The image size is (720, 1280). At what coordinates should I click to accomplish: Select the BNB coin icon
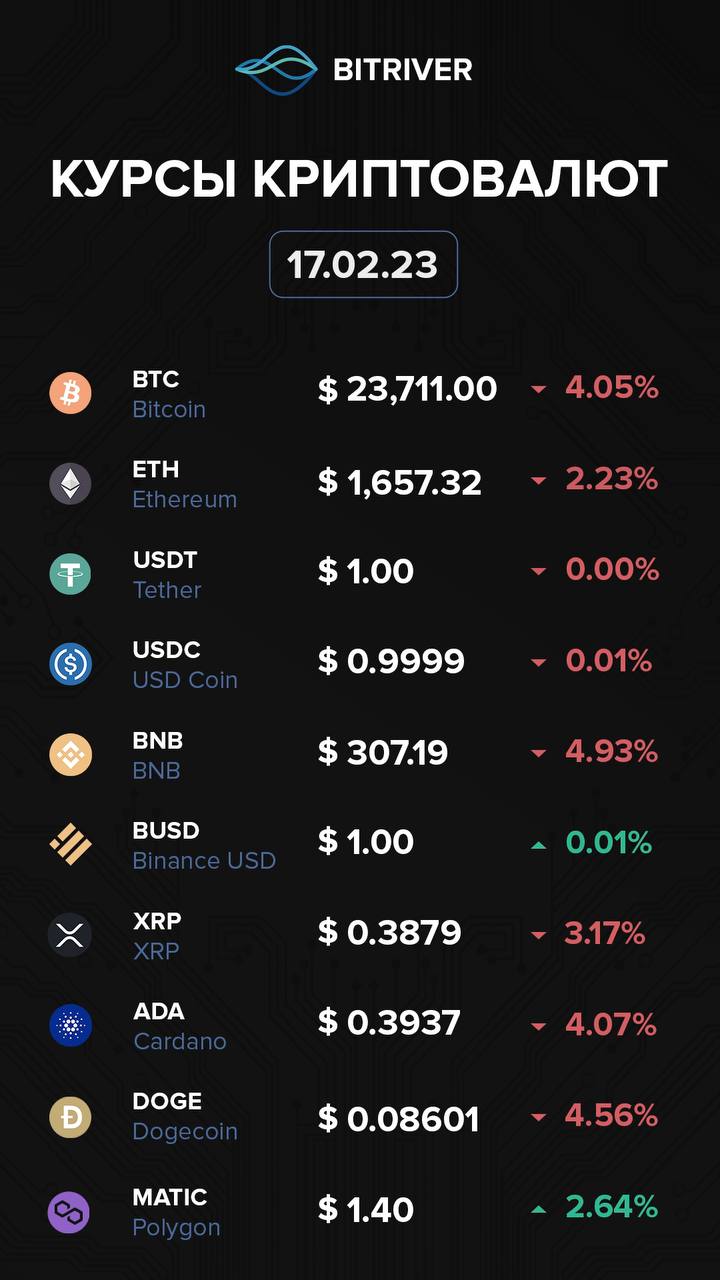(70, 755)
